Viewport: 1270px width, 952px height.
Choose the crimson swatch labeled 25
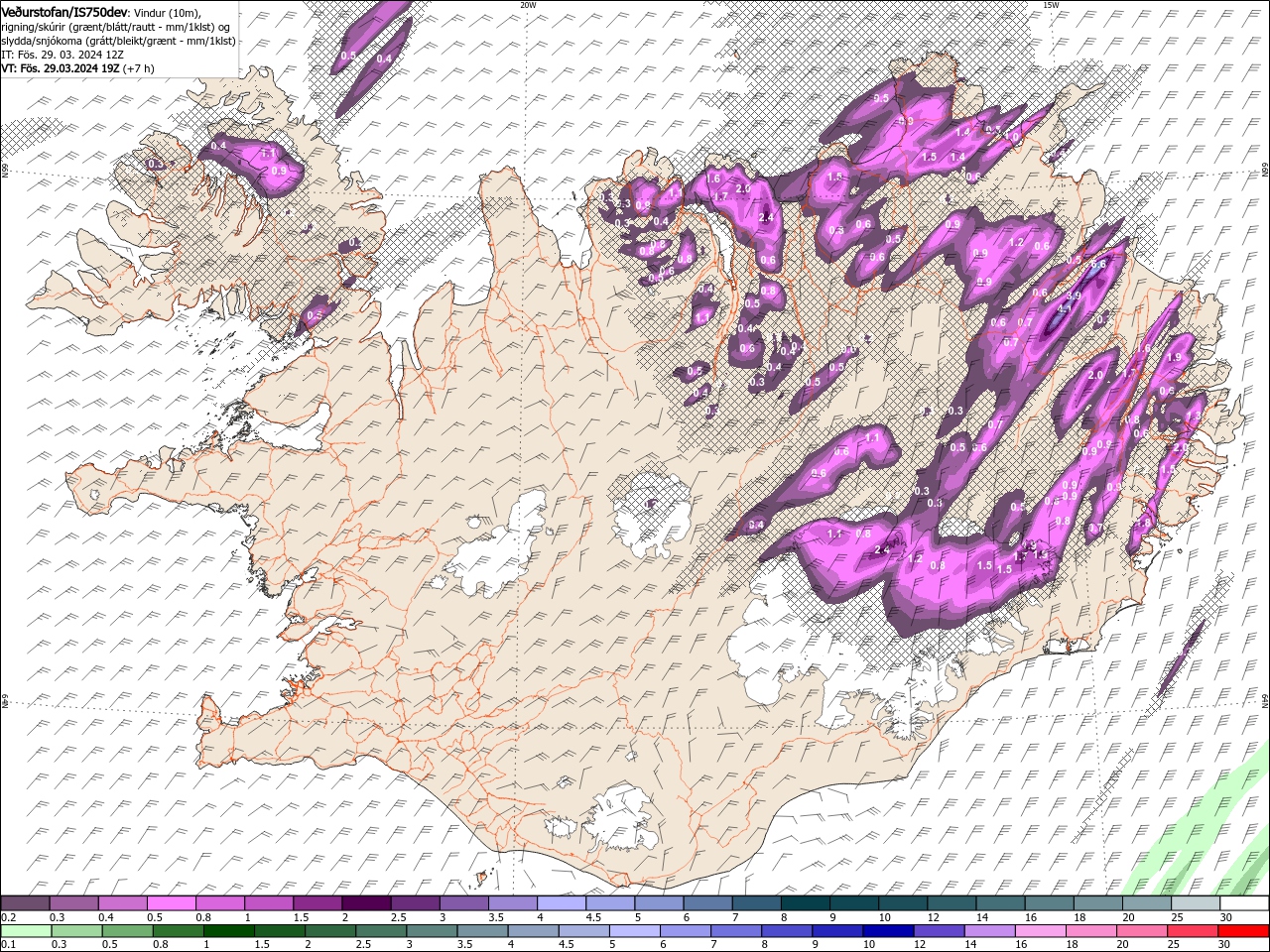(x=1193, y=931)
